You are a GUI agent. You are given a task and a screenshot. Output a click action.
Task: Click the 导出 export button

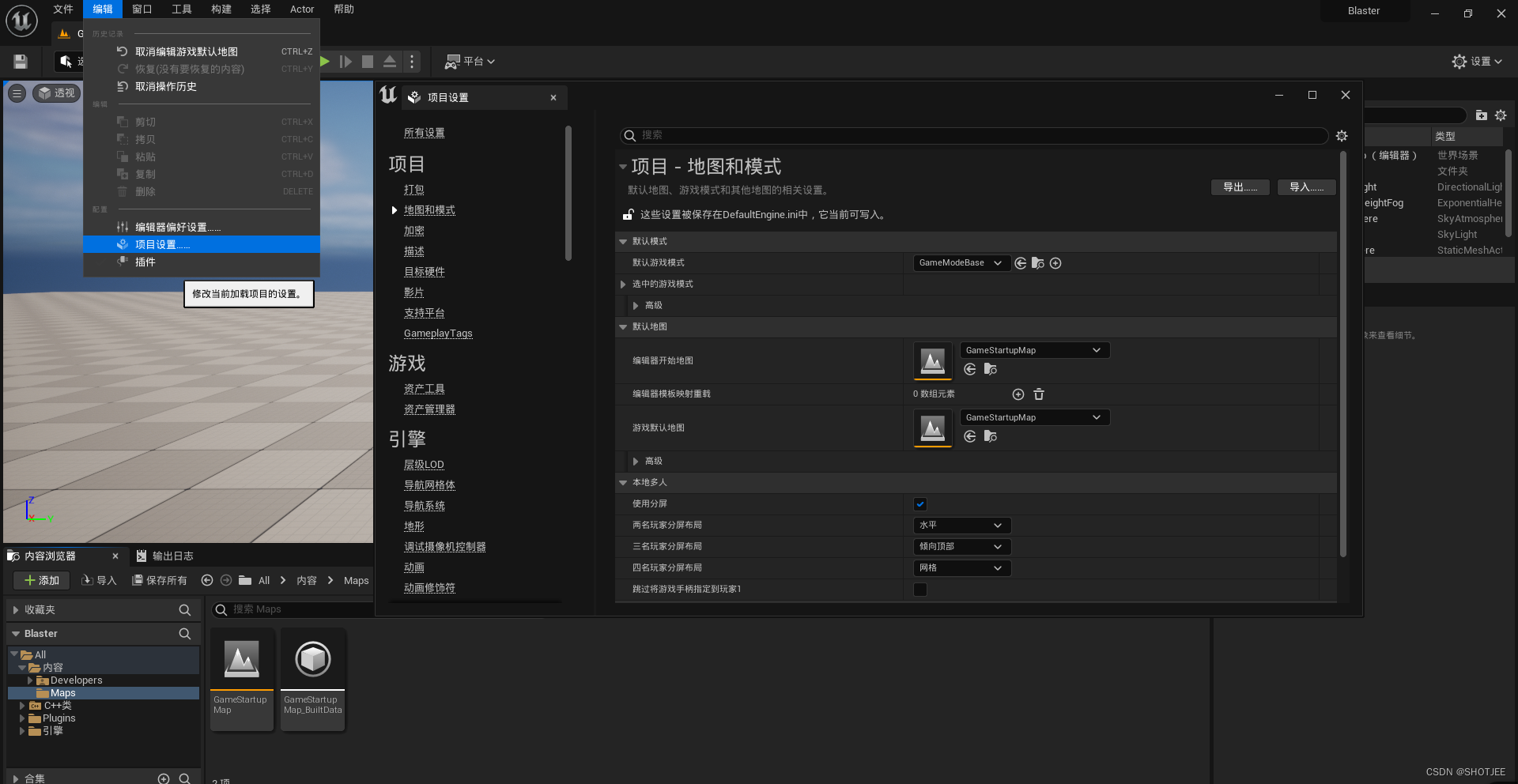pos(1240,187)
